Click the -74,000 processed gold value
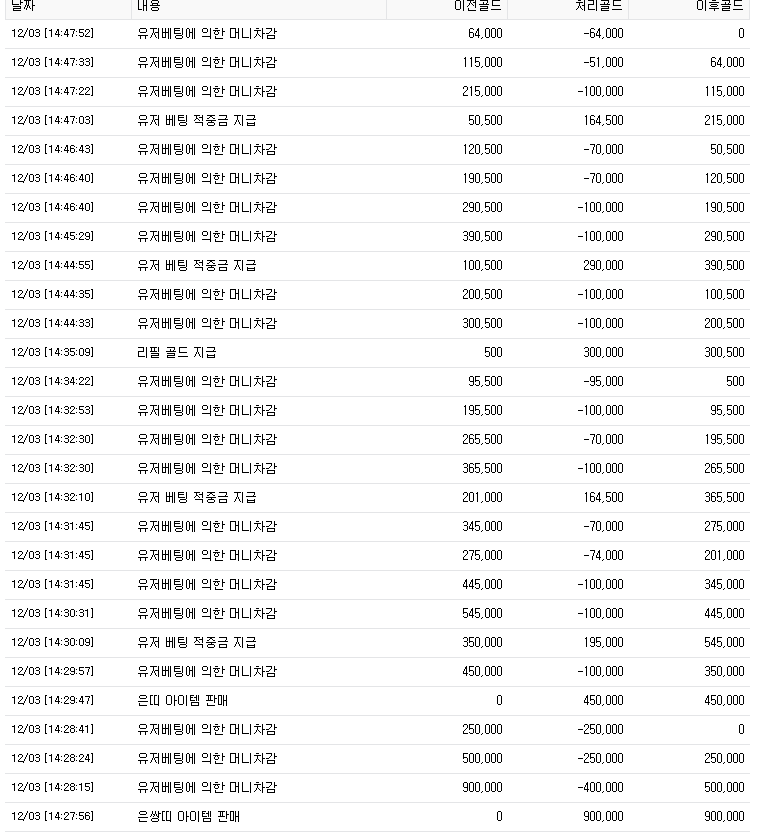The width and height of the screenshot is (758, 836). [603, 555]
